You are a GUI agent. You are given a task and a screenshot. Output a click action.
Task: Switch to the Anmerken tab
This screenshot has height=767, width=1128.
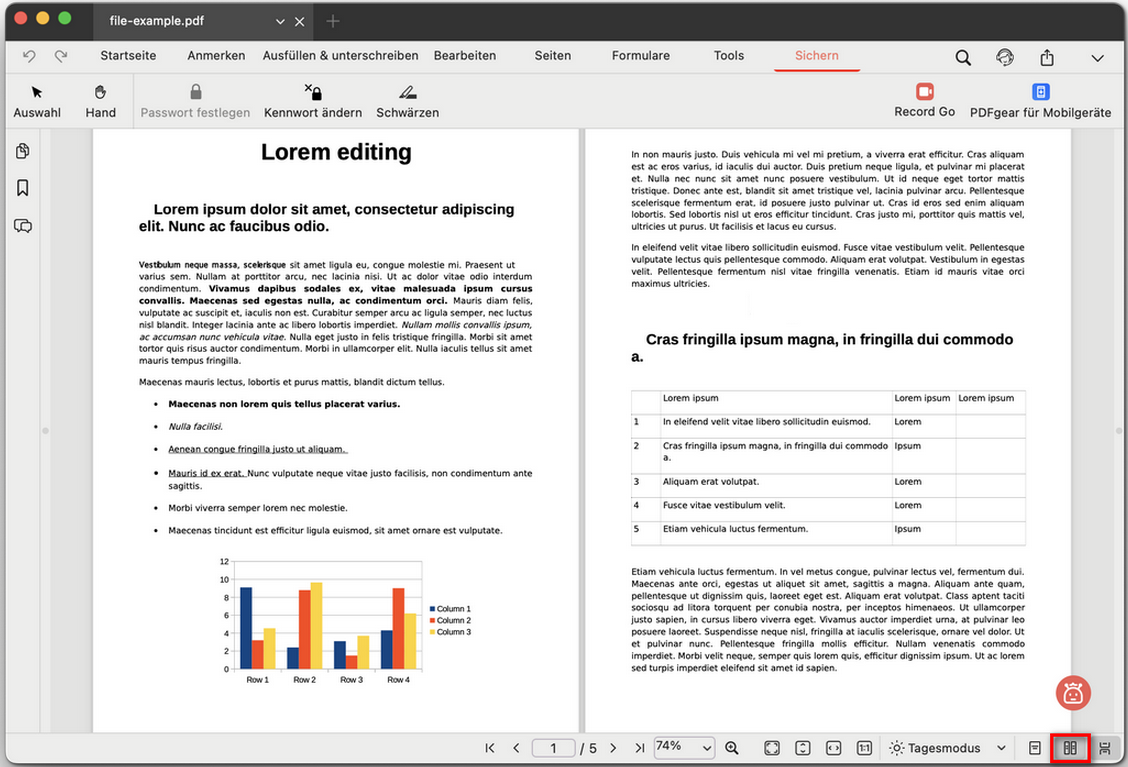(x=216, y=56)
